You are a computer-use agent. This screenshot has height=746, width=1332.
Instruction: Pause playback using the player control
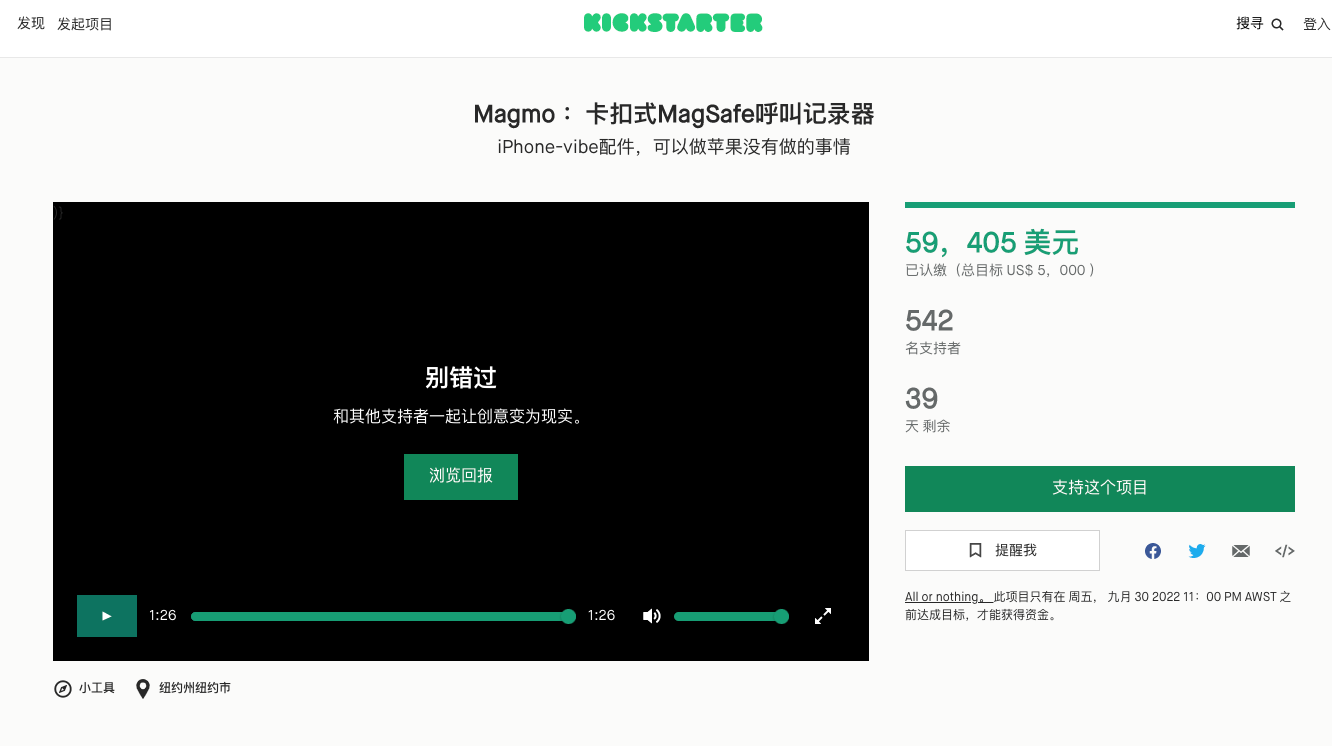tap(106, 615)
